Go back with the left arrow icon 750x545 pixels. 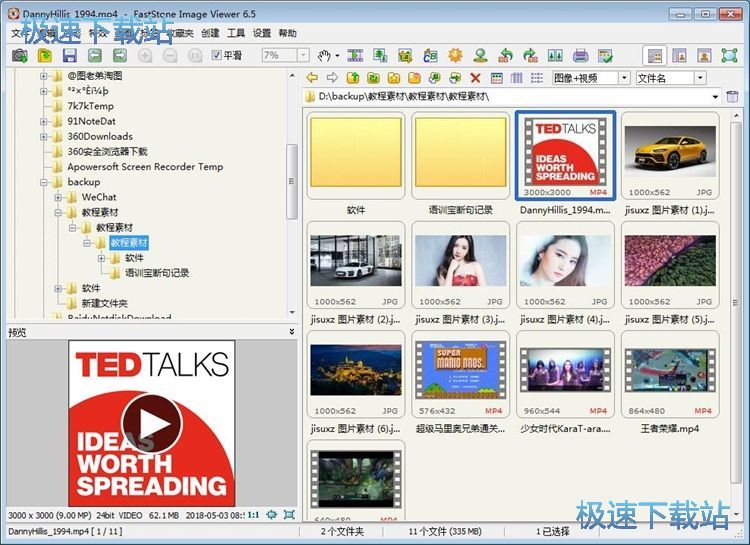[x=313, y=78]
